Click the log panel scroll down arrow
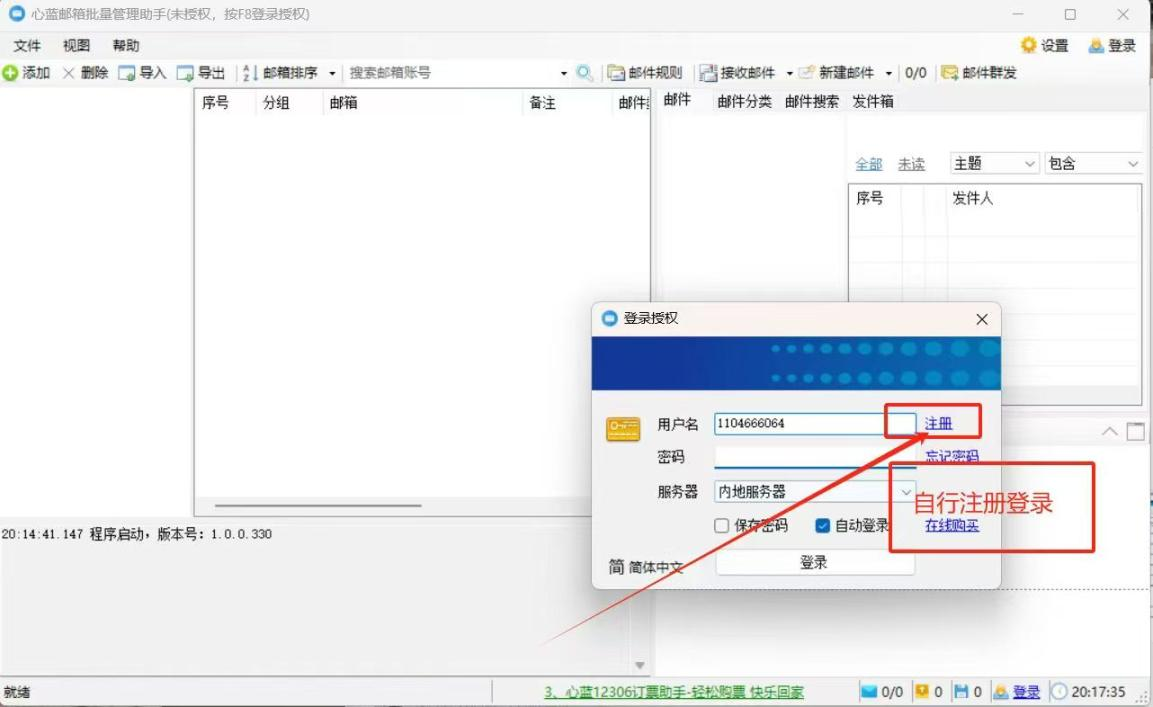 (x=640, y=666)
